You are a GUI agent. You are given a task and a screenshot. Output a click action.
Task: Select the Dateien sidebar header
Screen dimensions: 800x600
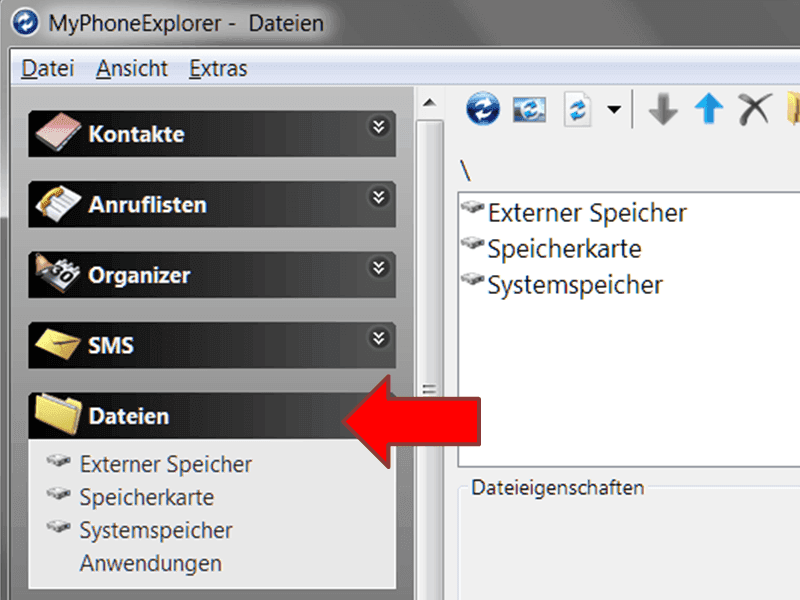(212, 415)
